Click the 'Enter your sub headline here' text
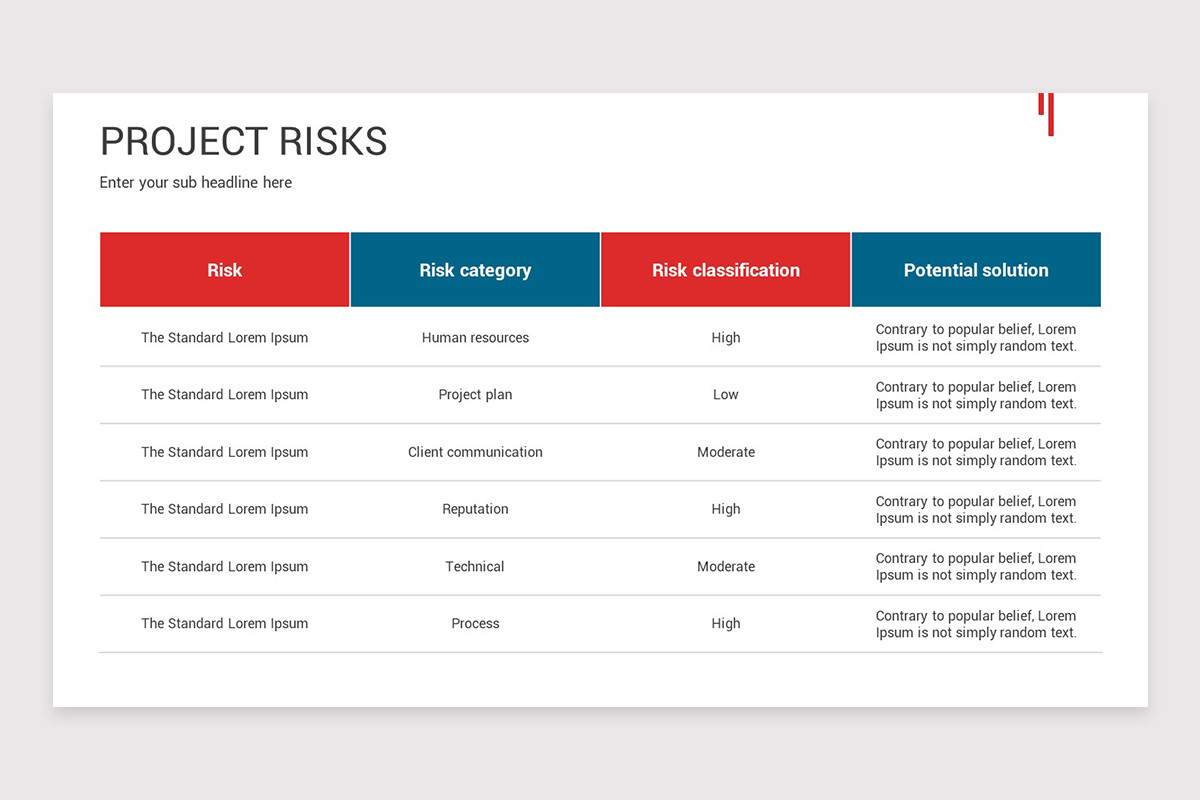The width and height of the screenshot is (1200, 800). [x=196, y=182]
